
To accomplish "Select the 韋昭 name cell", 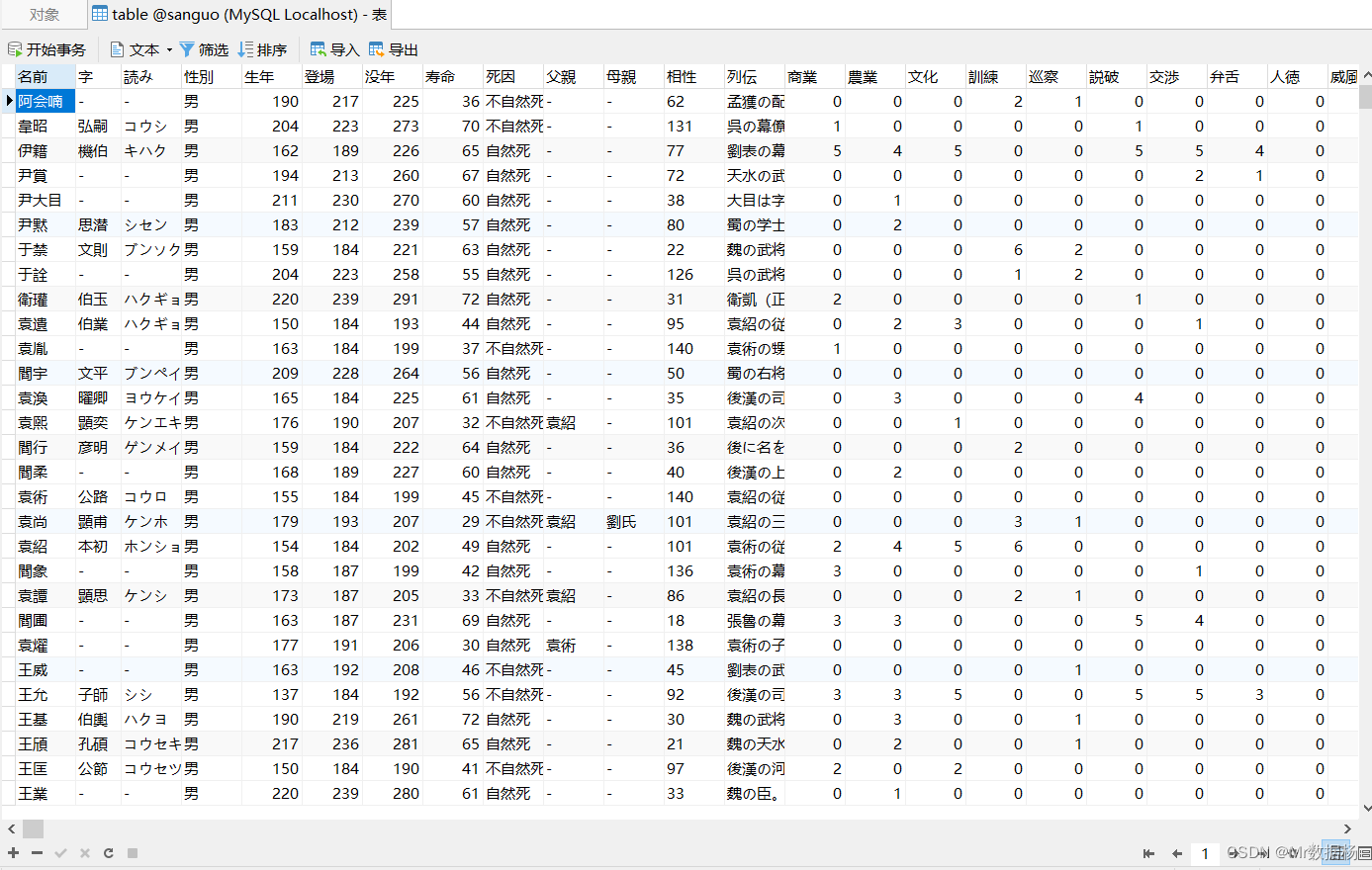I will pos(46,126).
